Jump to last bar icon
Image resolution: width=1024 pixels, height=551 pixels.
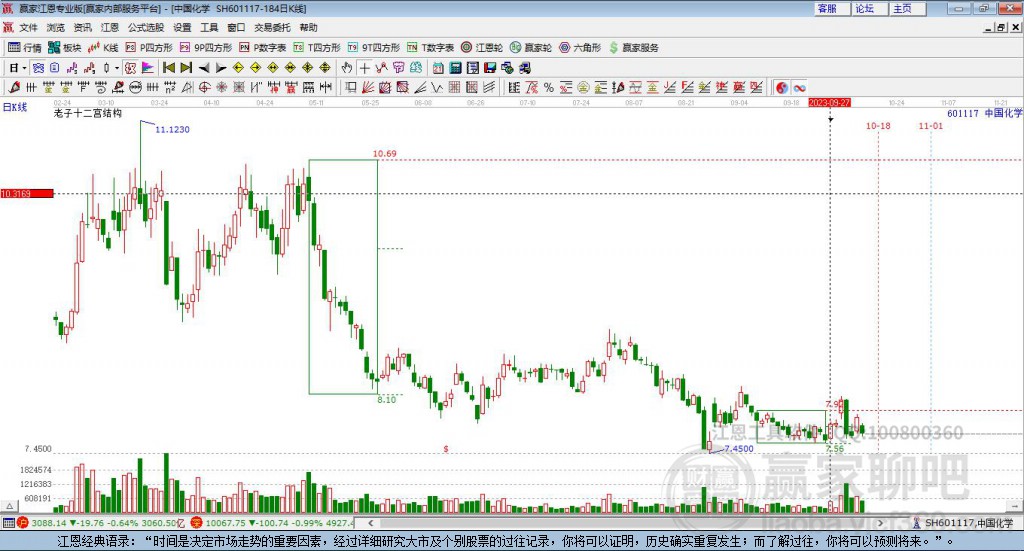point(186,68)
